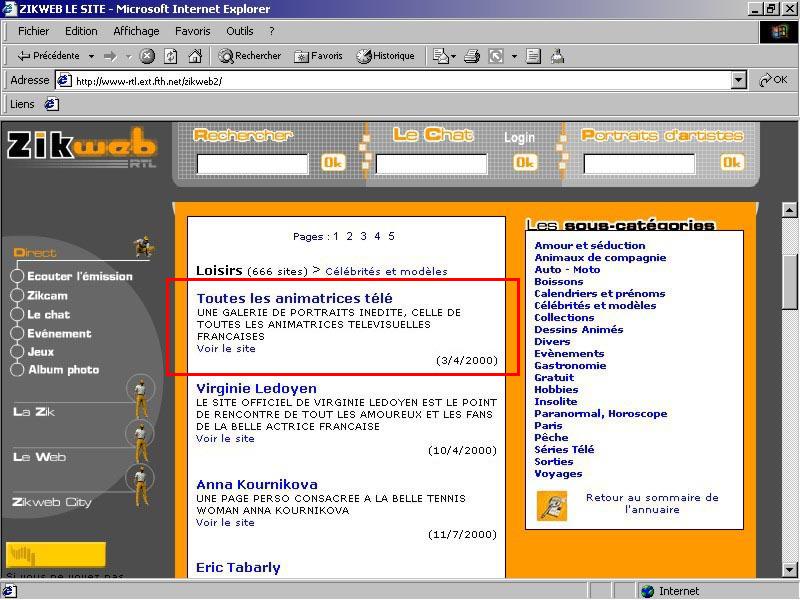Open the Séries Télé sub-category
The width and height of the screenshot is (800, 600).
click(x=564, y=449)
